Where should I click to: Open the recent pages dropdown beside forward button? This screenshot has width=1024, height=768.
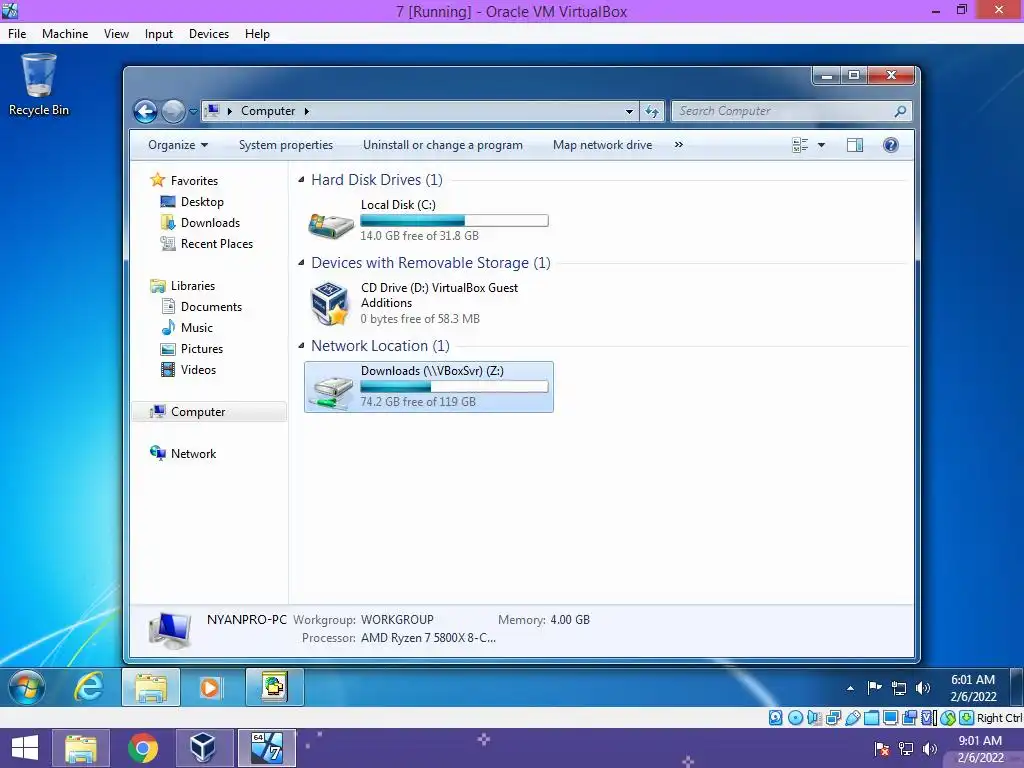click(193, 112)
